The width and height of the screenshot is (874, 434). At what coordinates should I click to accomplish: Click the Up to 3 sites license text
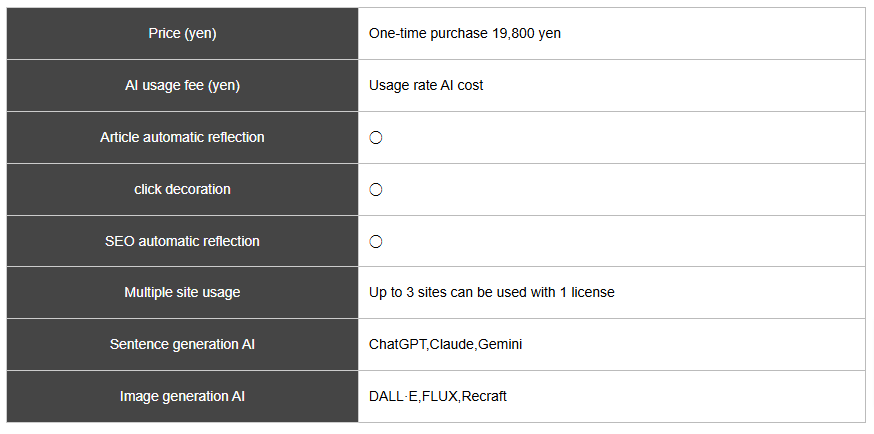492,292
